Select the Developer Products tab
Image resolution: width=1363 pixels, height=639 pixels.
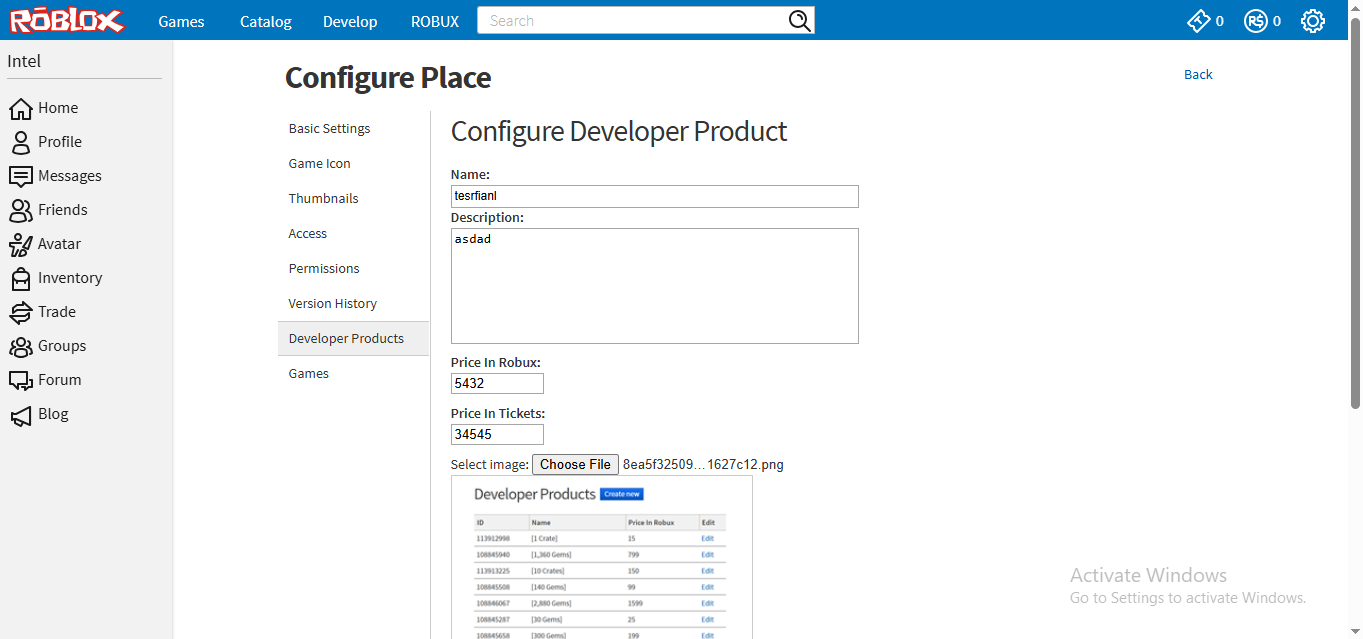346,339
